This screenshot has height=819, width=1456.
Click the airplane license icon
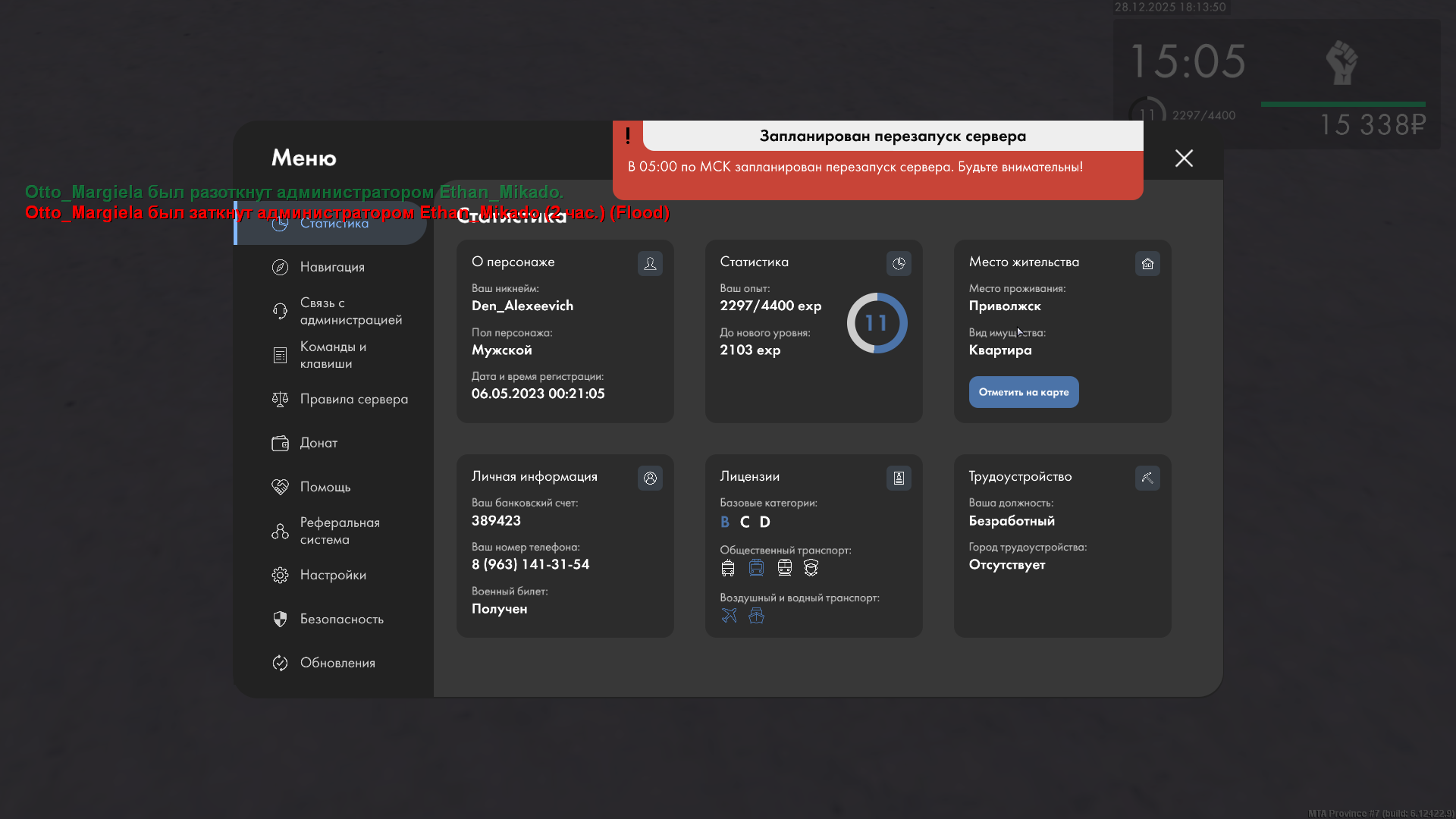pyautogui.click(x=729, y=615)
